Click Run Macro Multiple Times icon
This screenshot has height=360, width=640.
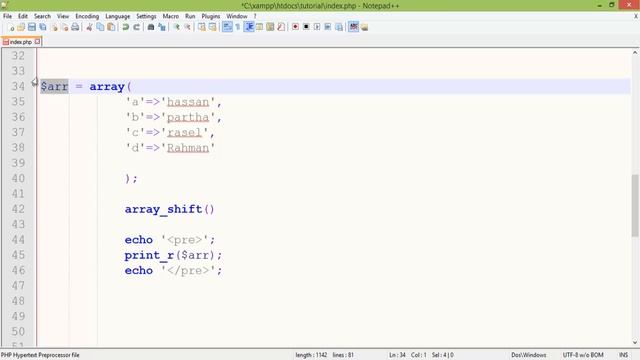tap(328, 27)
